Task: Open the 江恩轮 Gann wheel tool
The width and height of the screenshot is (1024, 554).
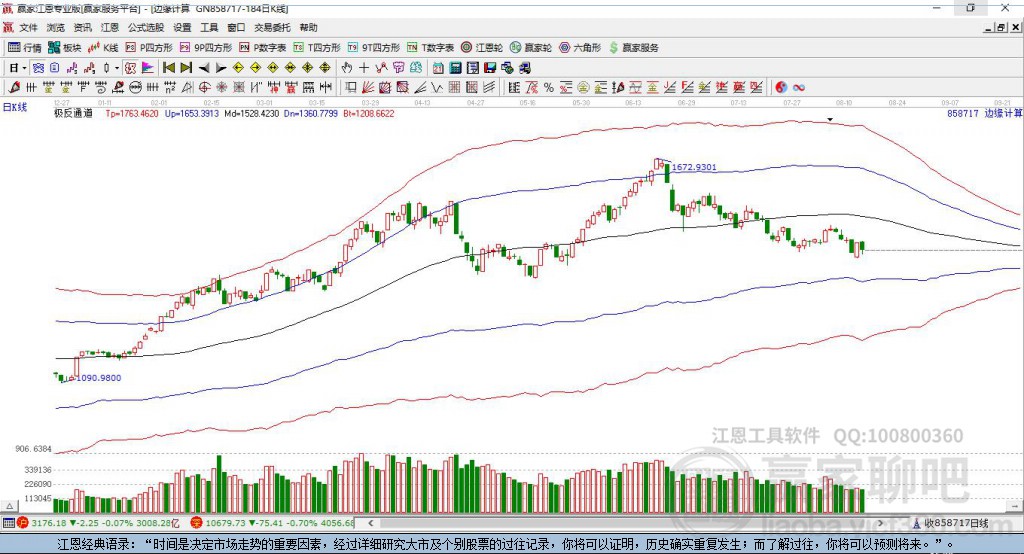Action: click(482, 47)
